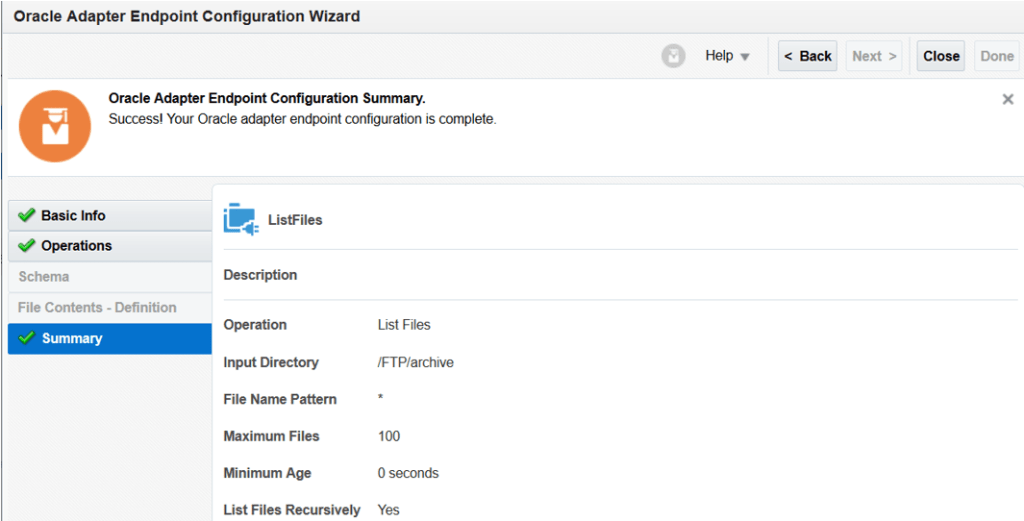Go back with the Back button
This screenshot has height=521, width=1024.
[807, 56]
